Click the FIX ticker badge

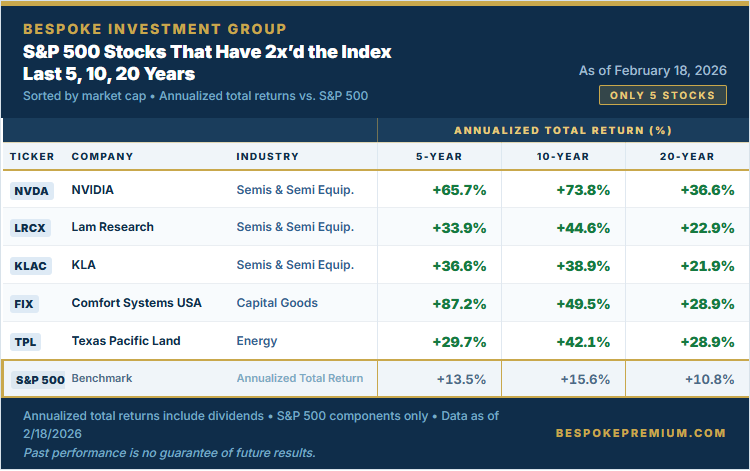(x=24, y=304)
